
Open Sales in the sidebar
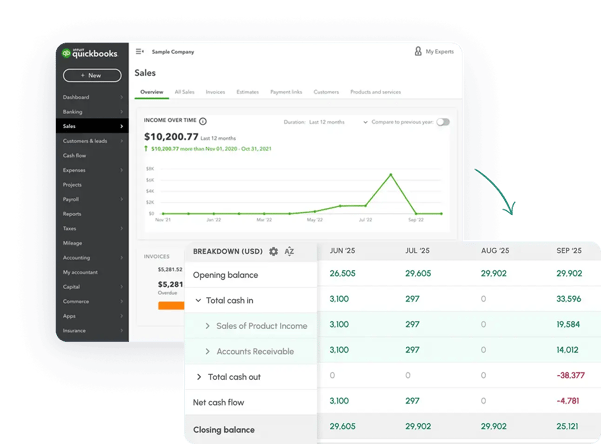92,126
